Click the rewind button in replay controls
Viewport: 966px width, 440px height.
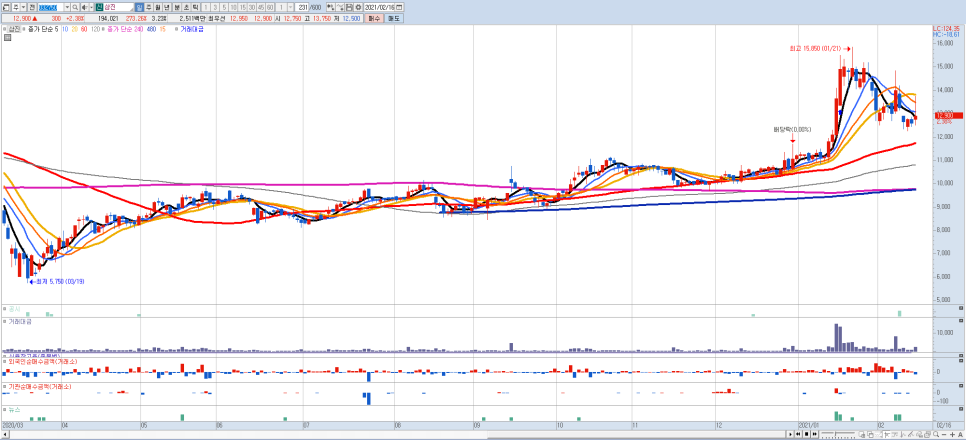[798, 434]
